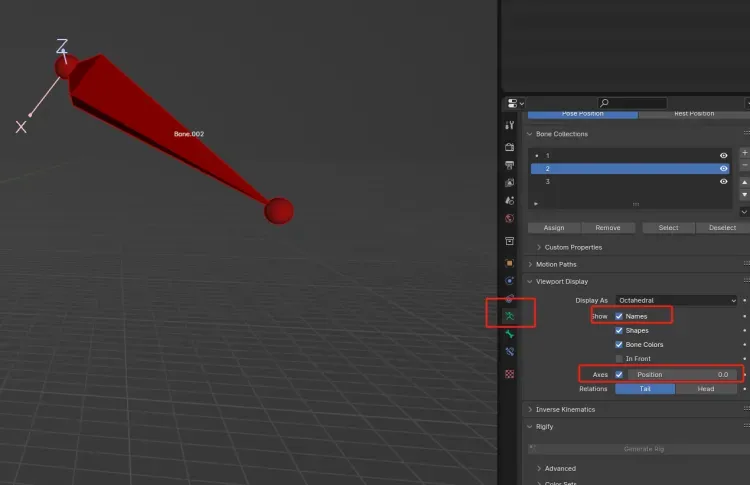
Task: Switch to Pose Position
Action: [x=583, y=114]
